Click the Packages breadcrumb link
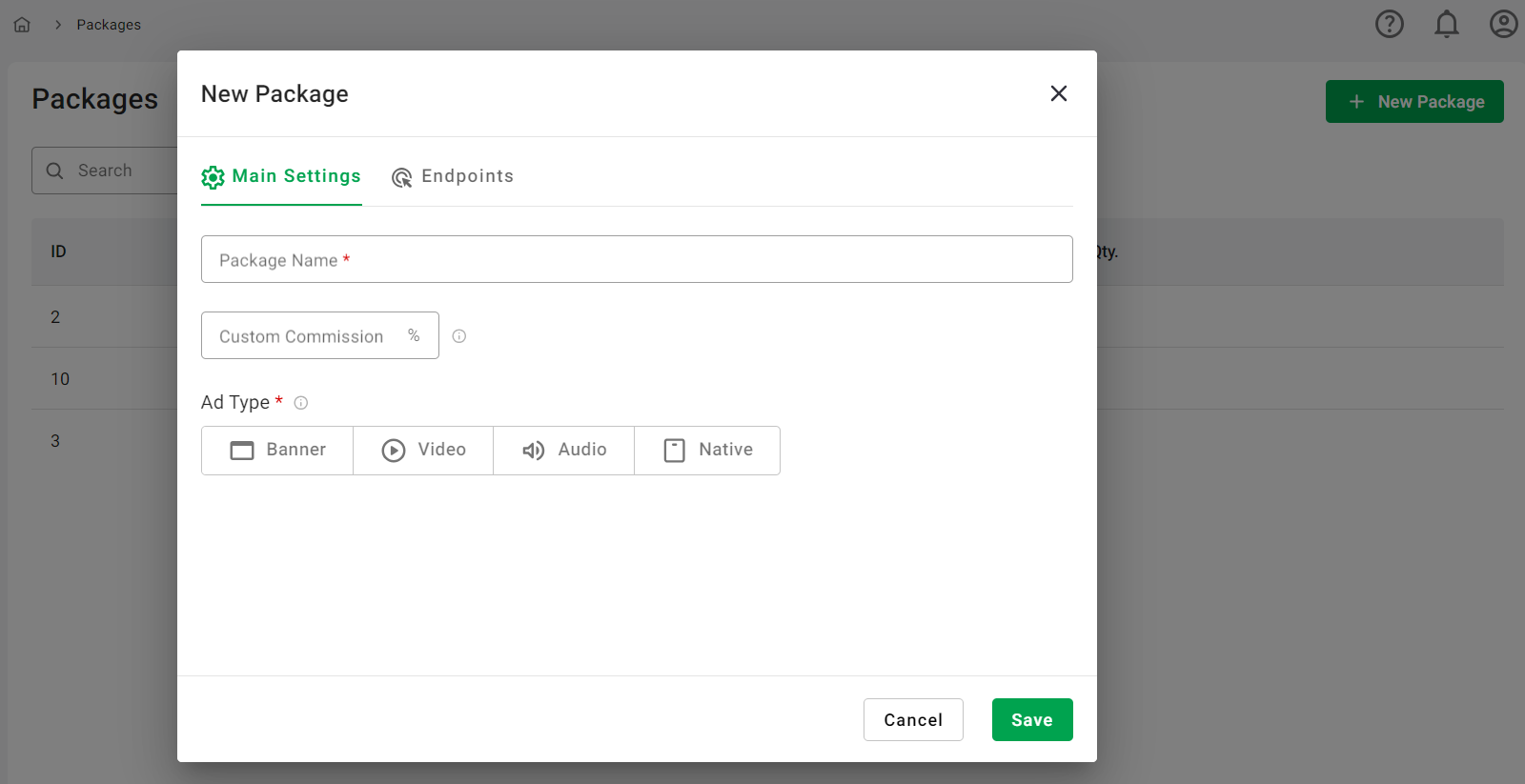The image size is (1525, 784). (109, 25)
